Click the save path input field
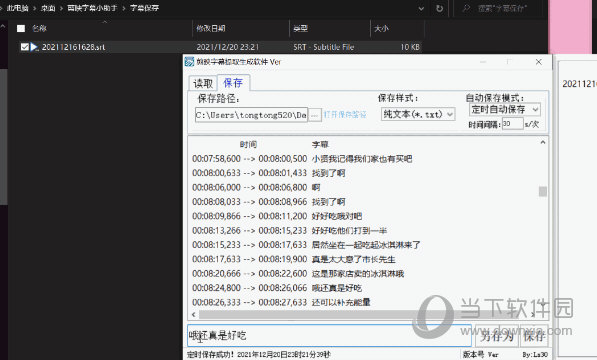The image size is (597, 360). pyautogui.click(x=251, y=115)
